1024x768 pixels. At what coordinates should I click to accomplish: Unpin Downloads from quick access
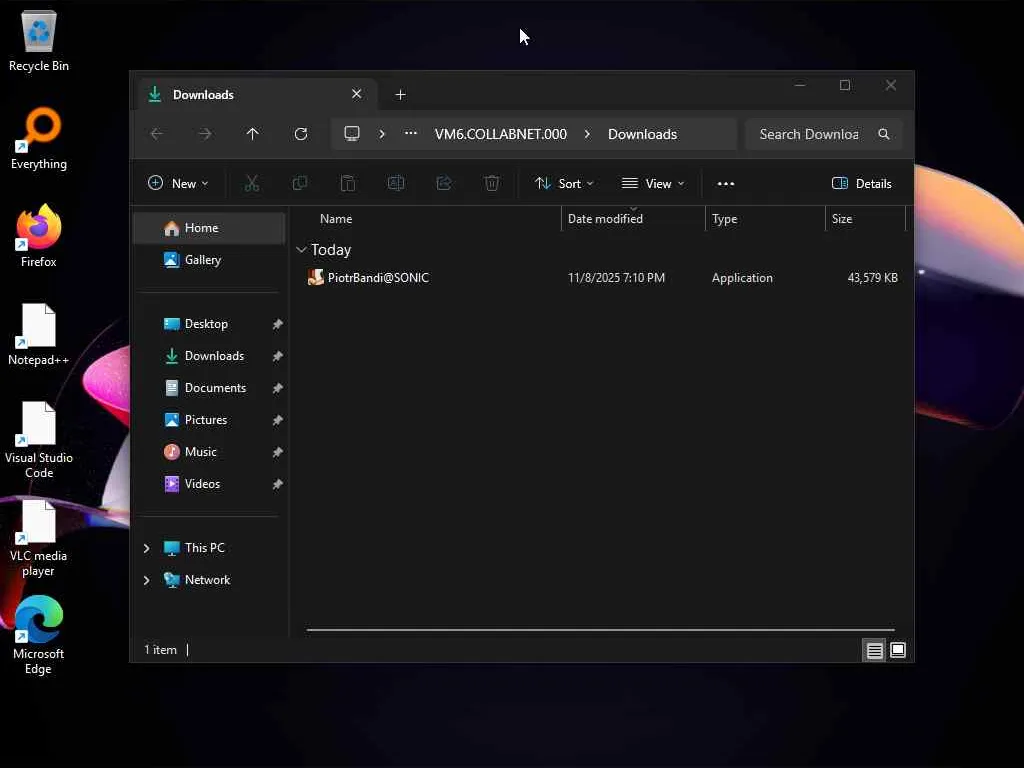278,356
